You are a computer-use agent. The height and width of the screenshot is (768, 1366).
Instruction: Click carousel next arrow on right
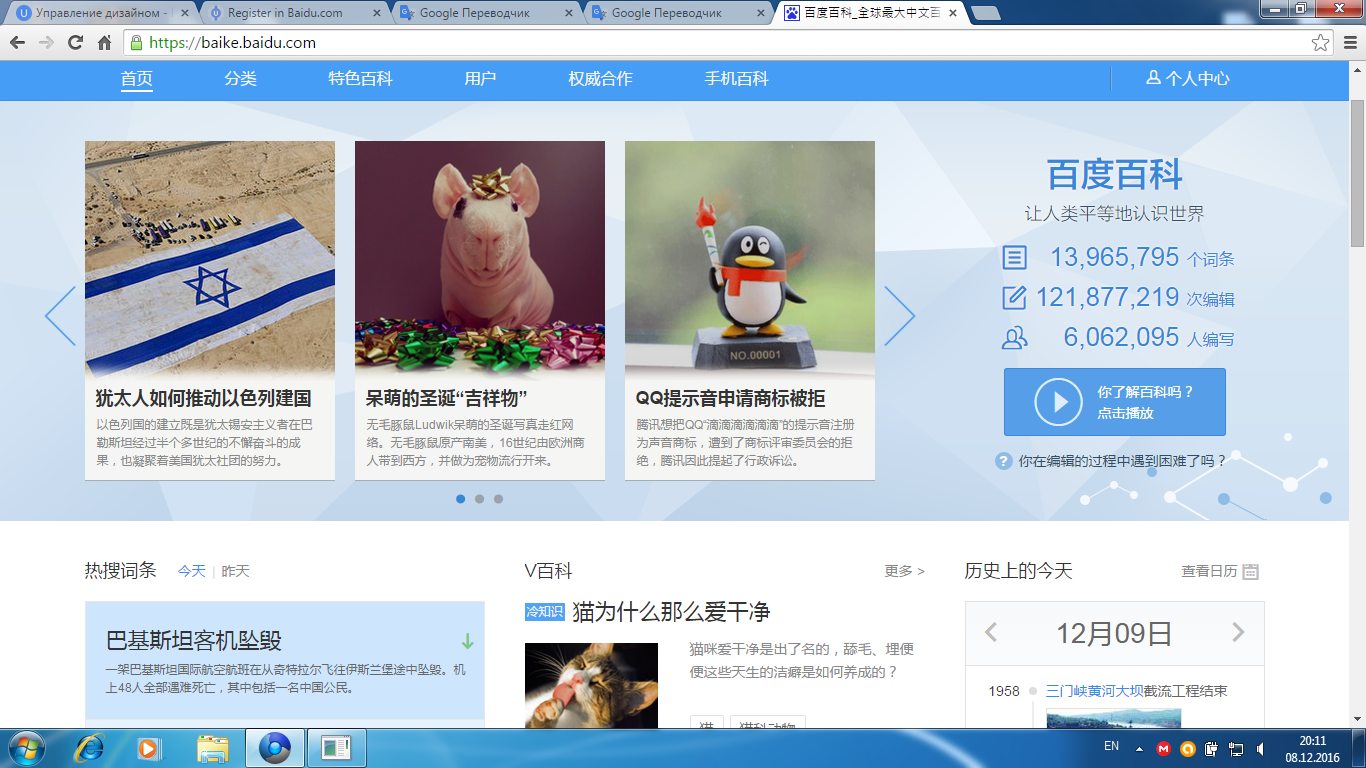pyautogui.click(x=899, y=316)
